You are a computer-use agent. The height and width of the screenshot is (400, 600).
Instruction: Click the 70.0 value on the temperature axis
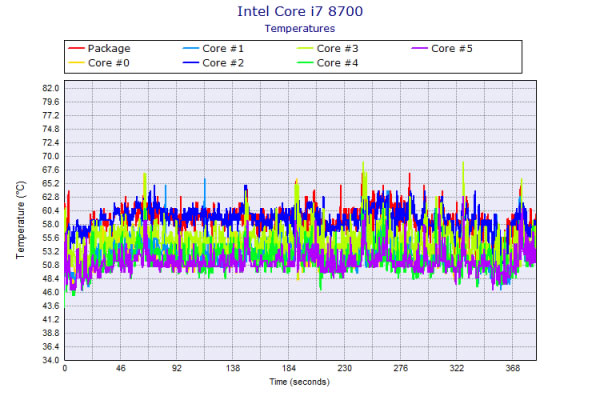tap(51, 156)
